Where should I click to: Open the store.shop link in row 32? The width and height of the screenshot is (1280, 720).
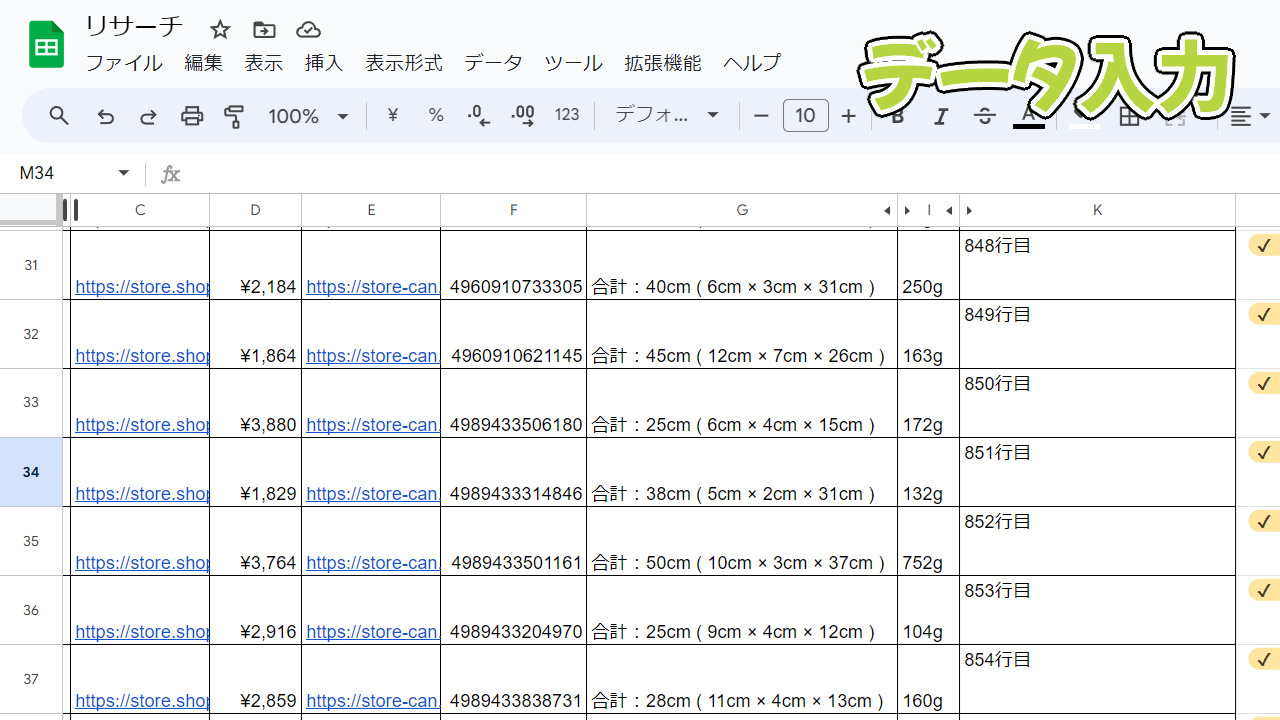pos(142,356)
